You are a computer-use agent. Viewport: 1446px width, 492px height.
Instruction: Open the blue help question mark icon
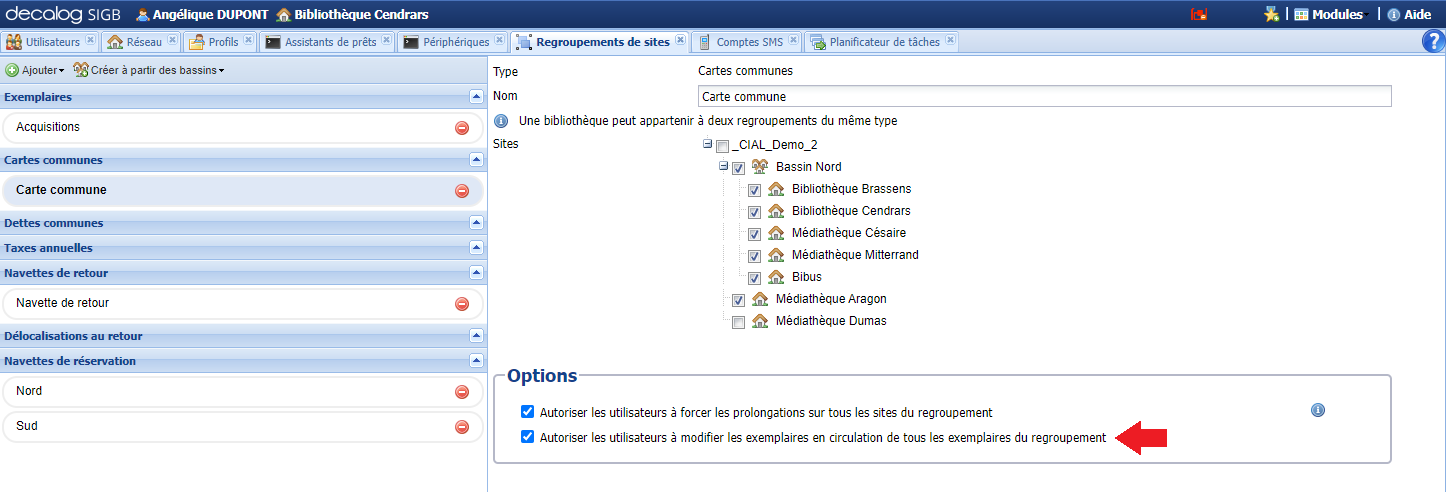pos(1432,41)
